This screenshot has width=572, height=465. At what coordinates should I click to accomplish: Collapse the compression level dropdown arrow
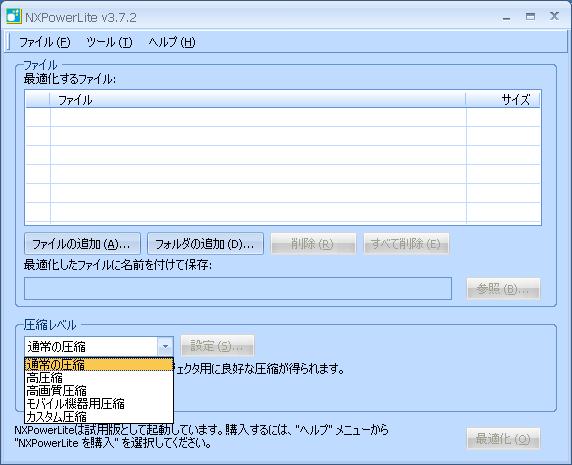[x=165, y=346]
